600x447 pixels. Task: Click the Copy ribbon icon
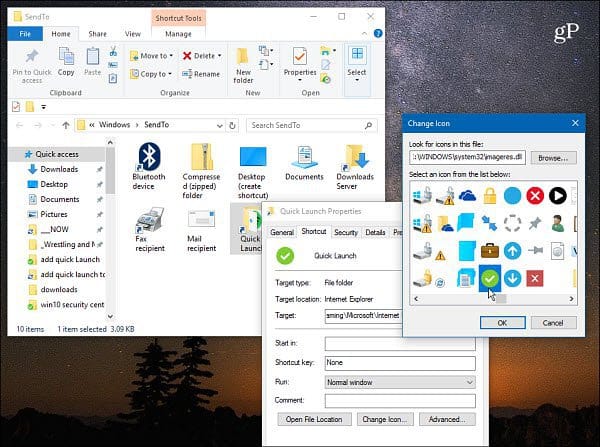point(66,57)
